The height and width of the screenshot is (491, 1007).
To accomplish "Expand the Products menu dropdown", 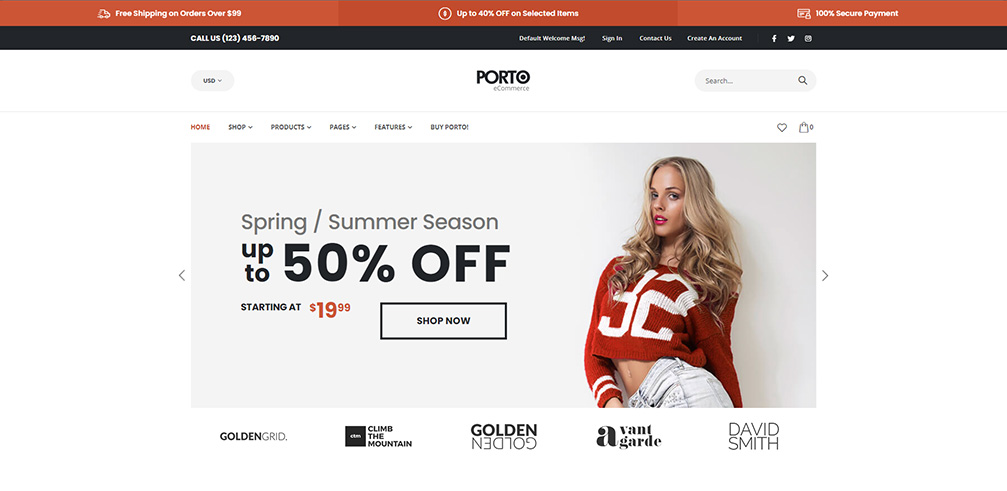I will tap(291, 127).
